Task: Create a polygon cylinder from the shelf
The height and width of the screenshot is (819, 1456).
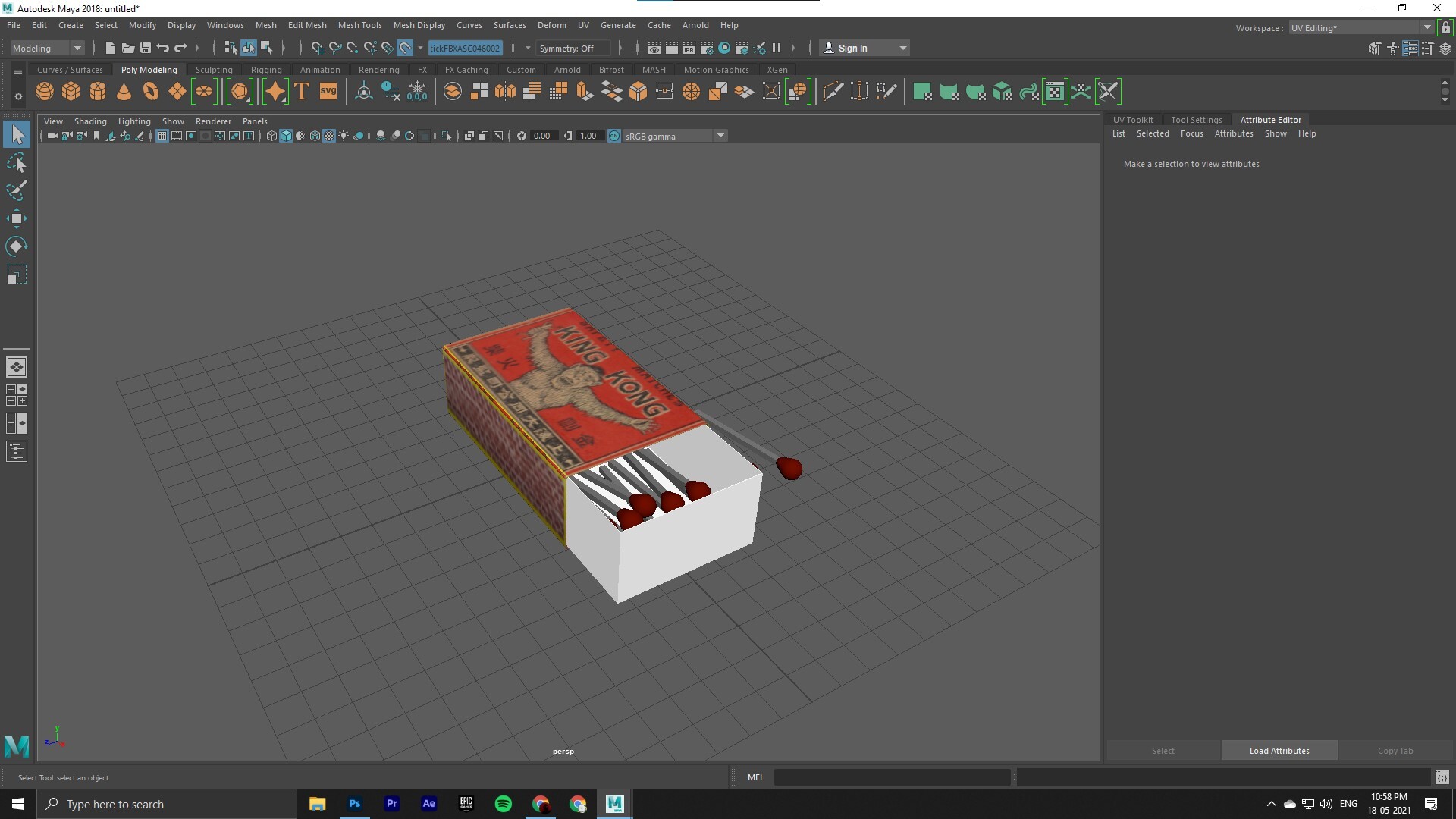Action: tap(97, 91)
